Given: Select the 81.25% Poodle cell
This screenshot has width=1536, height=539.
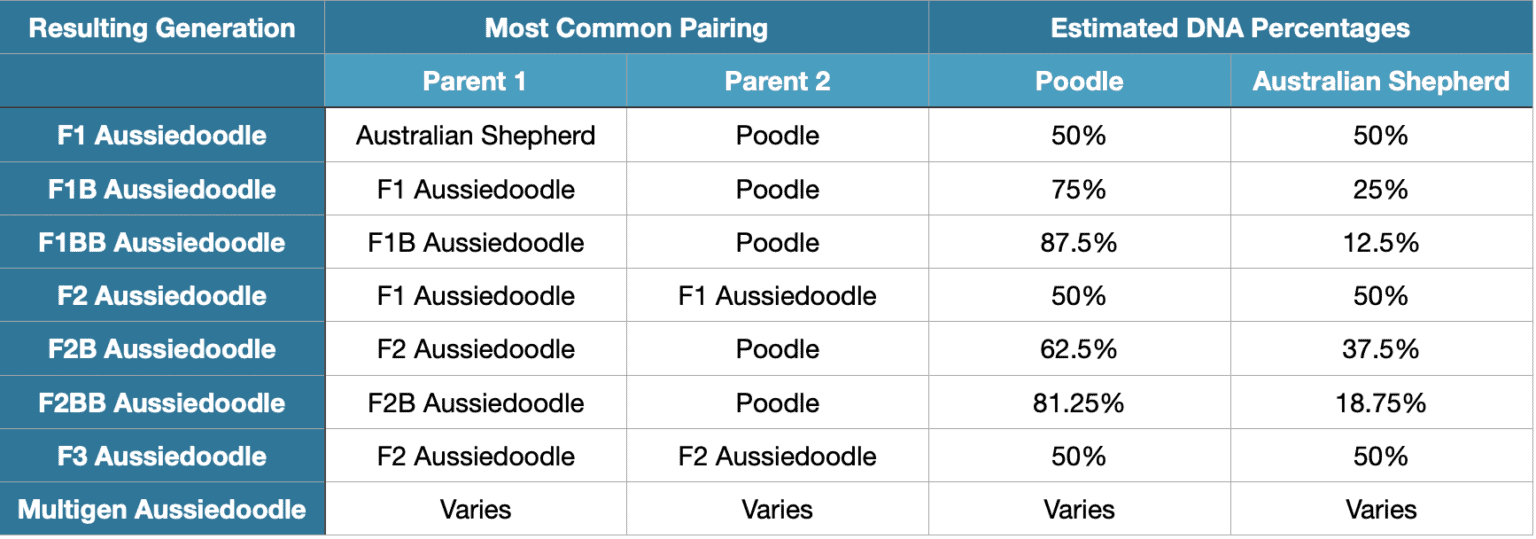Looking at the screenshot, I should click(x=1079, y=403).
